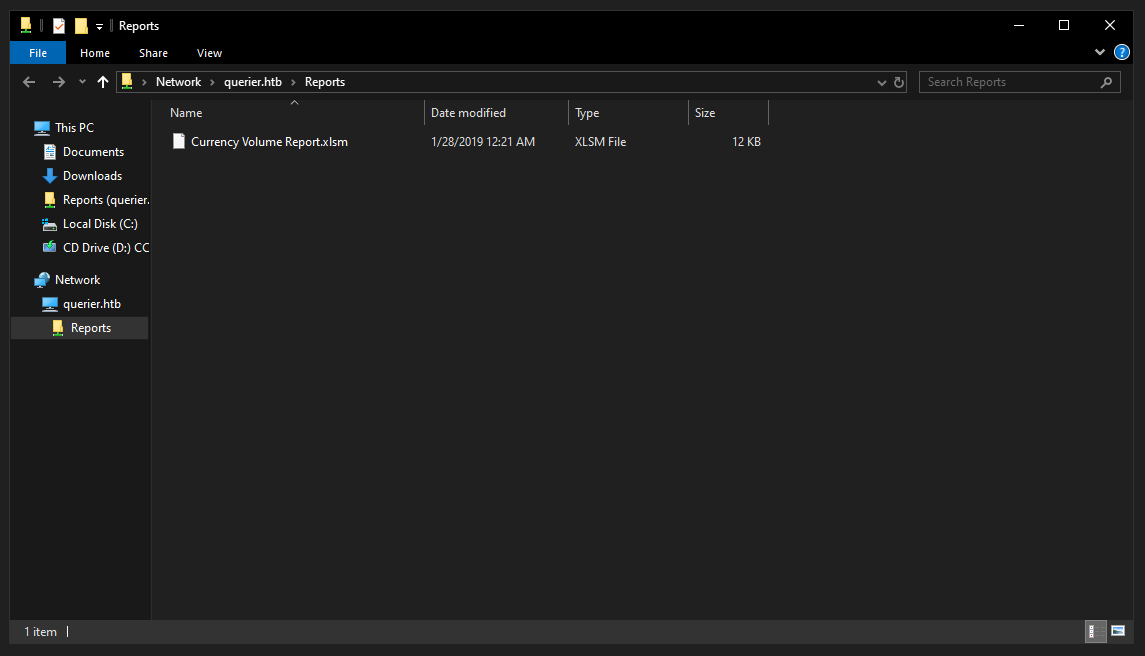Select Currency Volume Report.xlsm file
Viewport: 1145px width, 656px height.
269,142
